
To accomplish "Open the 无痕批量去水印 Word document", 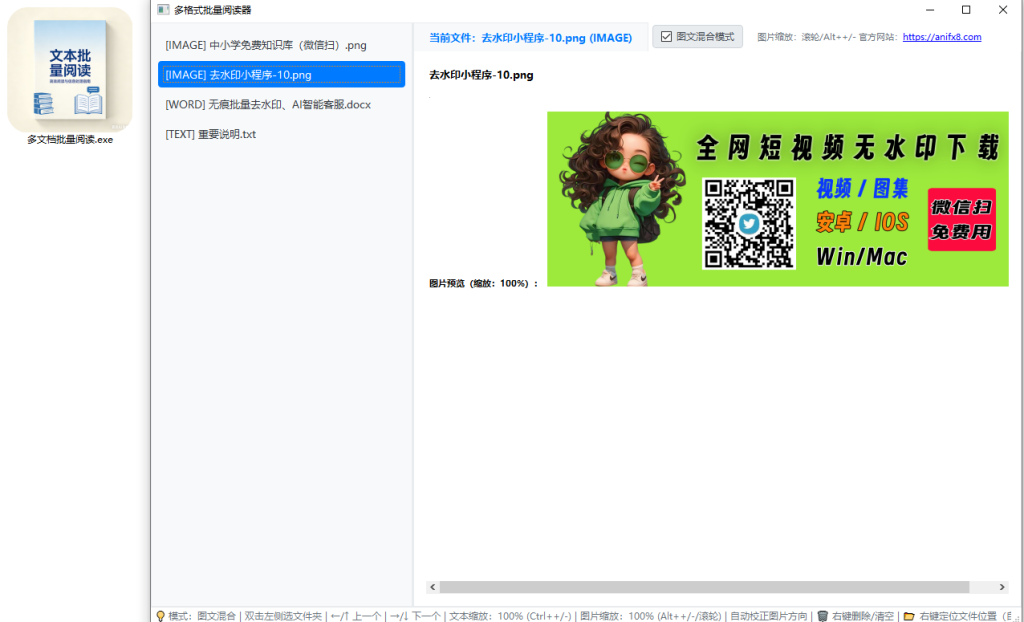I will (x=268, y=104).
